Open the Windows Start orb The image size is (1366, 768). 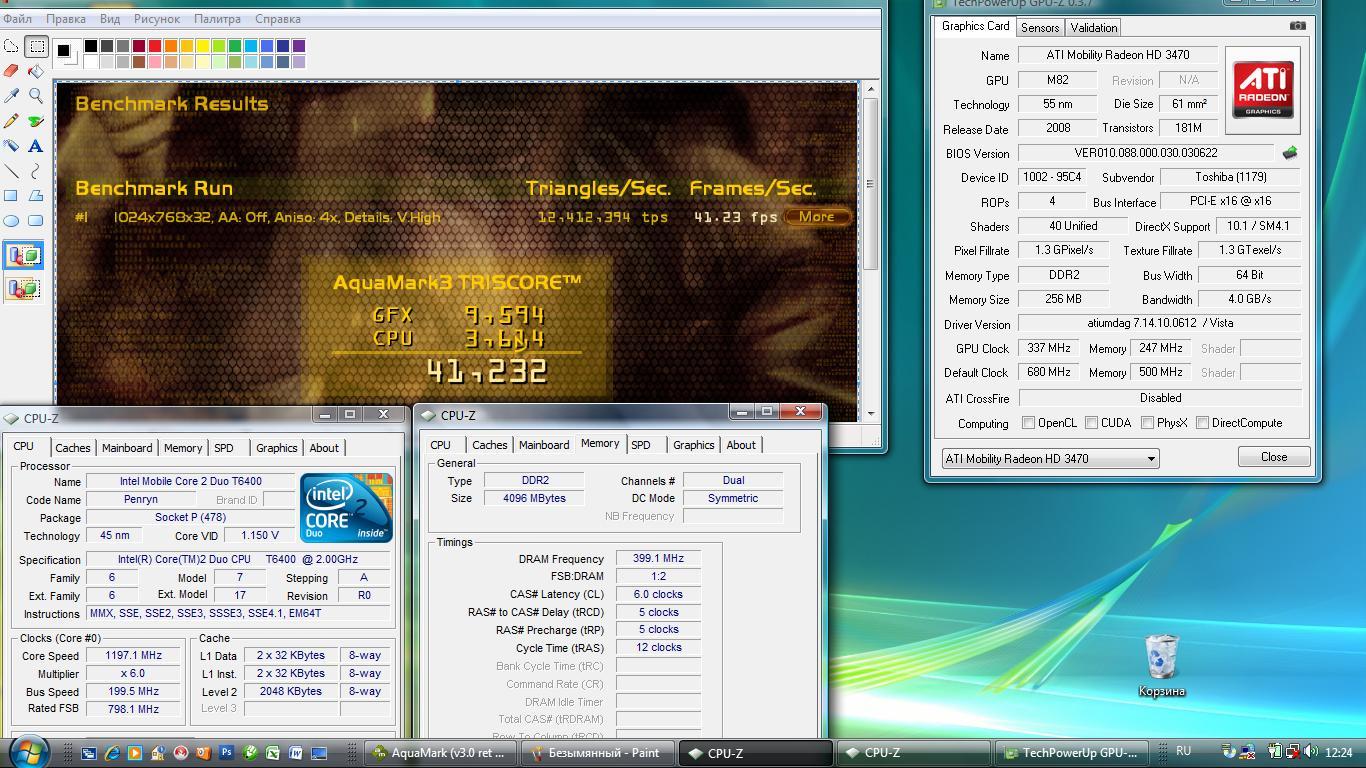tap(27, 752)
